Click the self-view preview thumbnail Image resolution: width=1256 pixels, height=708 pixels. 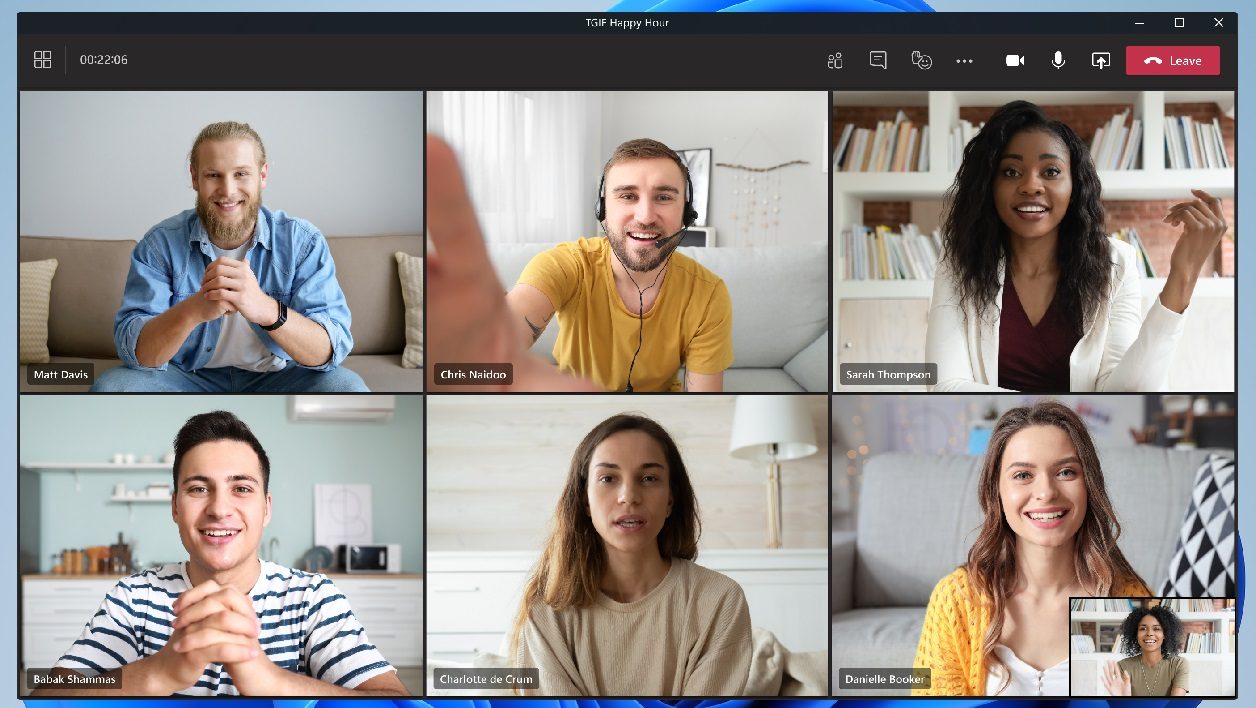coord(1152,647)
